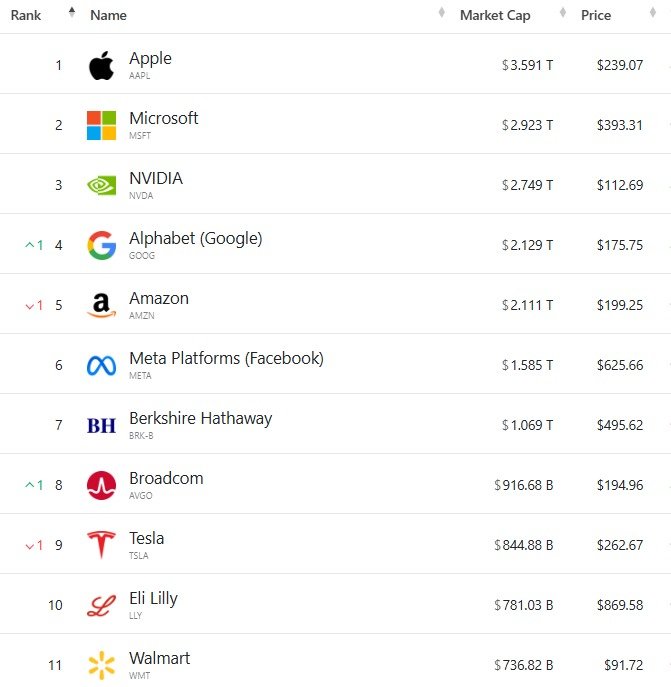671x687 pixels.
Task: Click the Tesla logo icon
Action: (x=101, y=545)
